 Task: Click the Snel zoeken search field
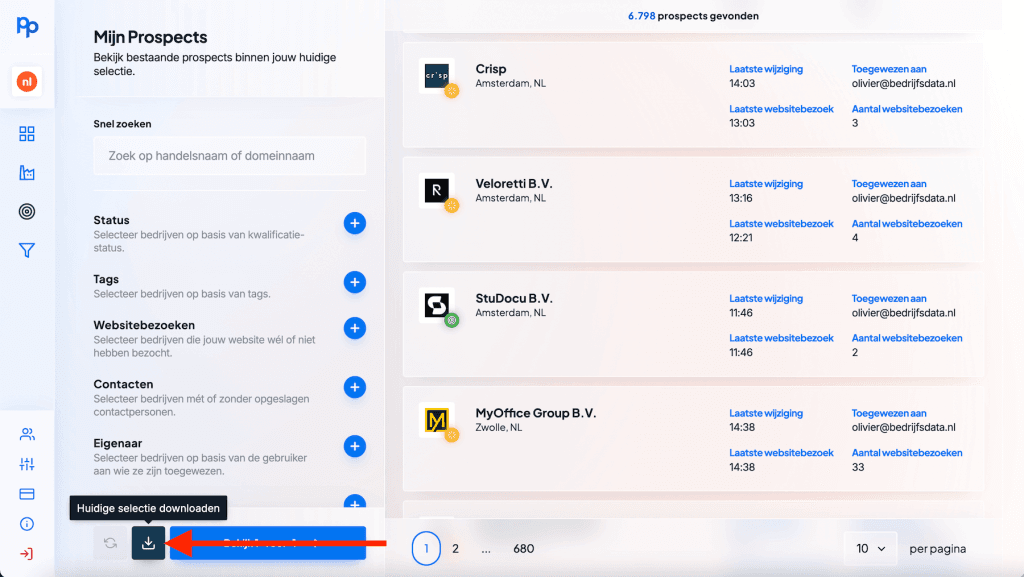coord(230,156)
